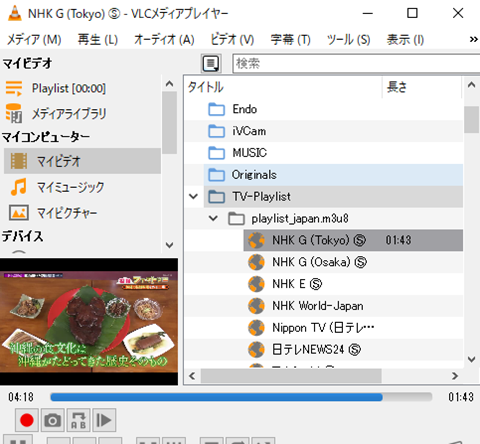Open the 表示 (I) menu
480x444 pixels.
pyautogui.click(x=405, y=40)
